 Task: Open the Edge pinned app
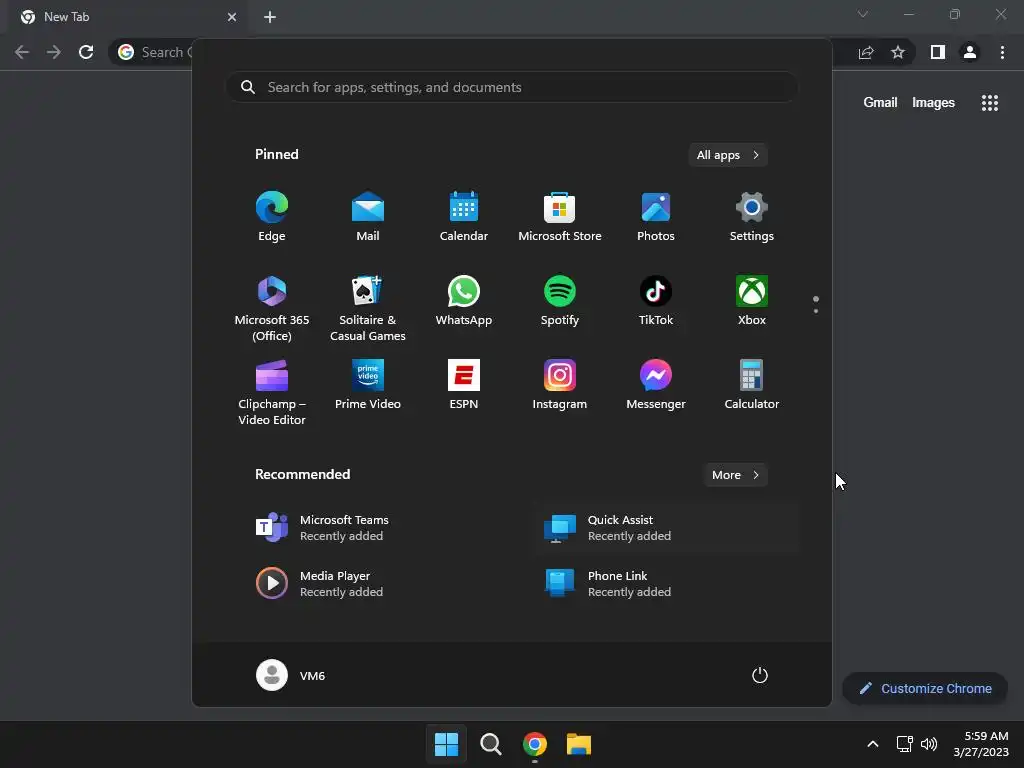272,216
